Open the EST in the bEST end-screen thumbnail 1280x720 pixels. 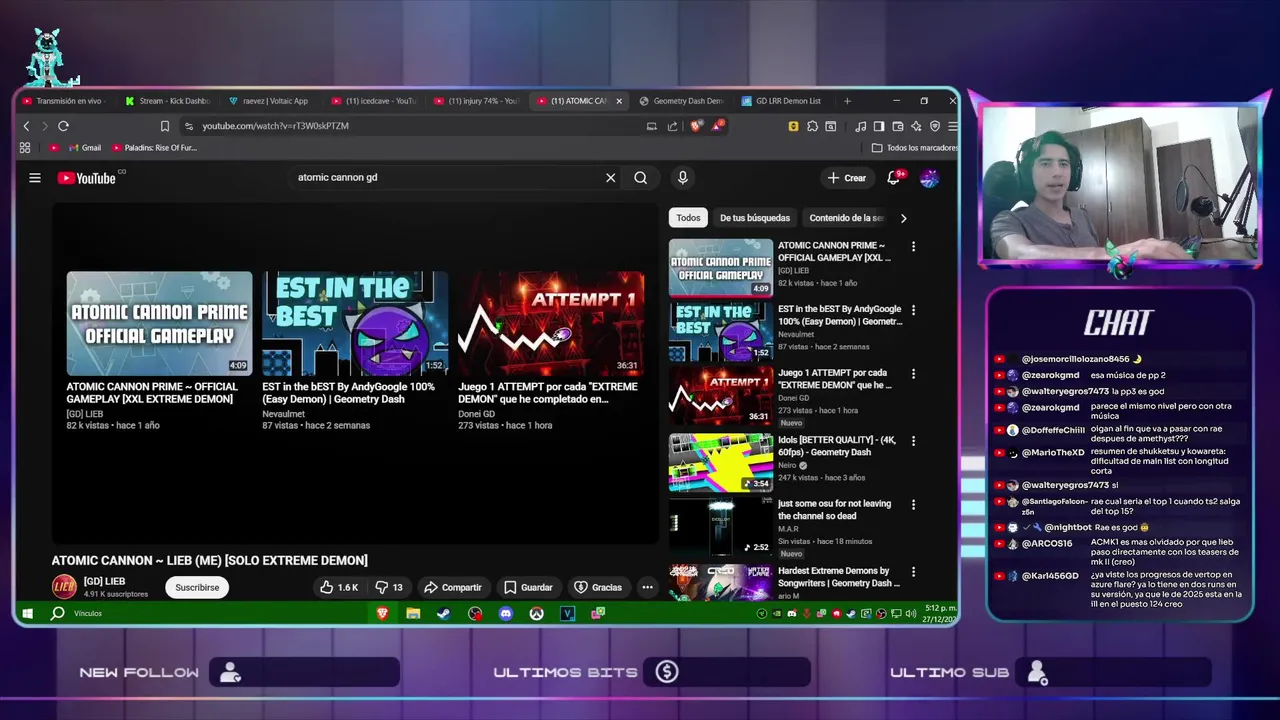tap(355, 323)
